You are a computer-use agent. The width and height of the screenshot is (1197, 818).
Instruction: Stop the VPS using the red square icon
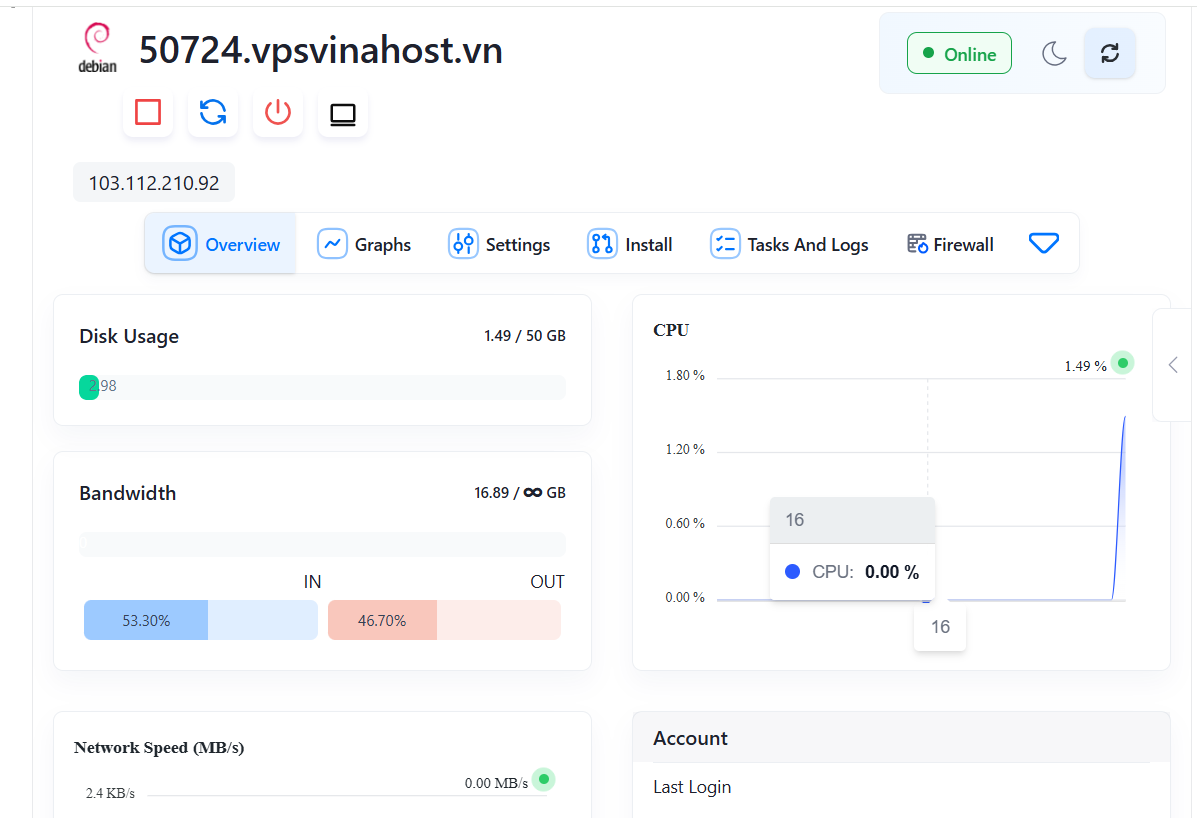tap(147, 113)
